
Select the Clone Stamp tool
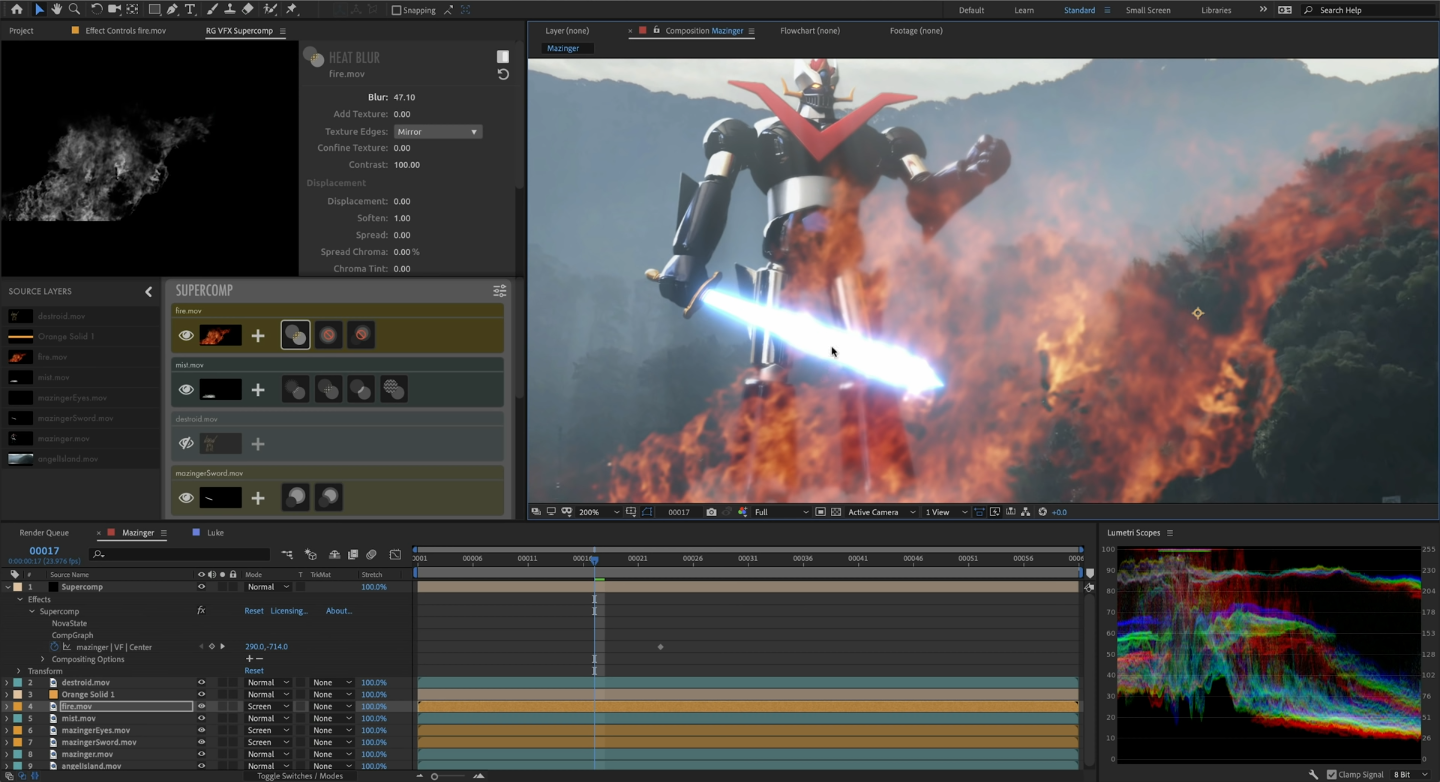(230, 9)
